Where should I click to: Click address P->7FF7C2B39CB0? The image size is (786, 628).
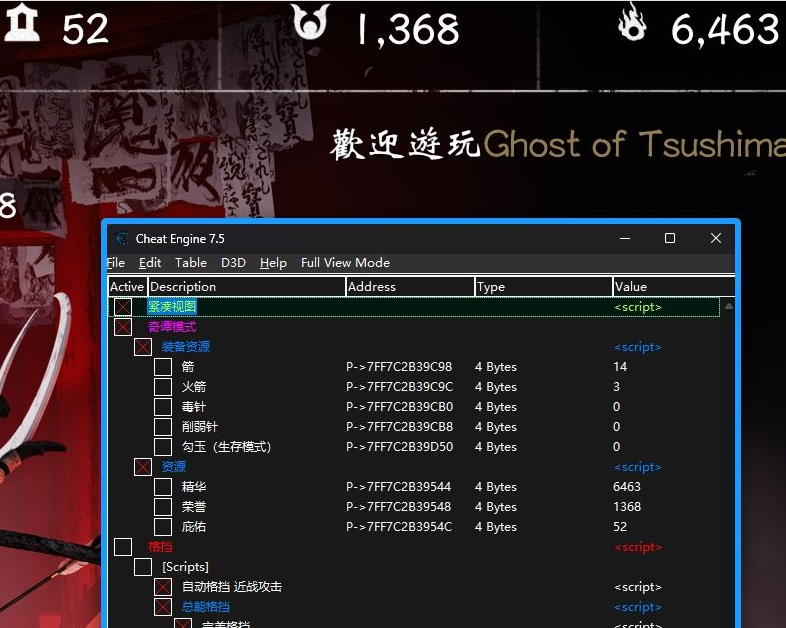pos(399,407)
